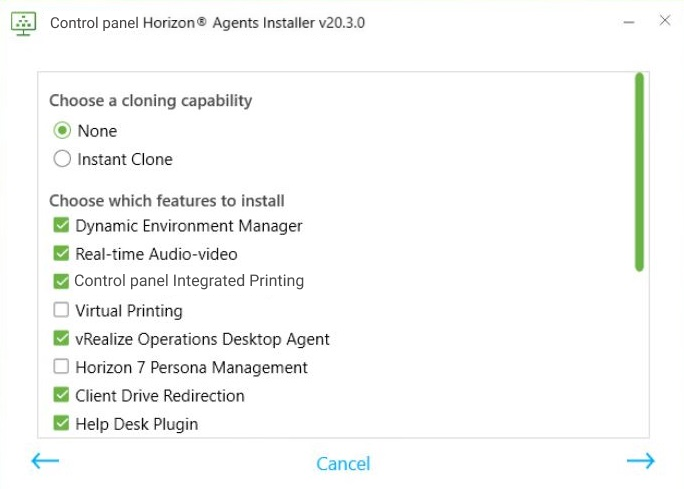Close the installer window
This screenshot has width=684, height=489.
click(665, 21)
